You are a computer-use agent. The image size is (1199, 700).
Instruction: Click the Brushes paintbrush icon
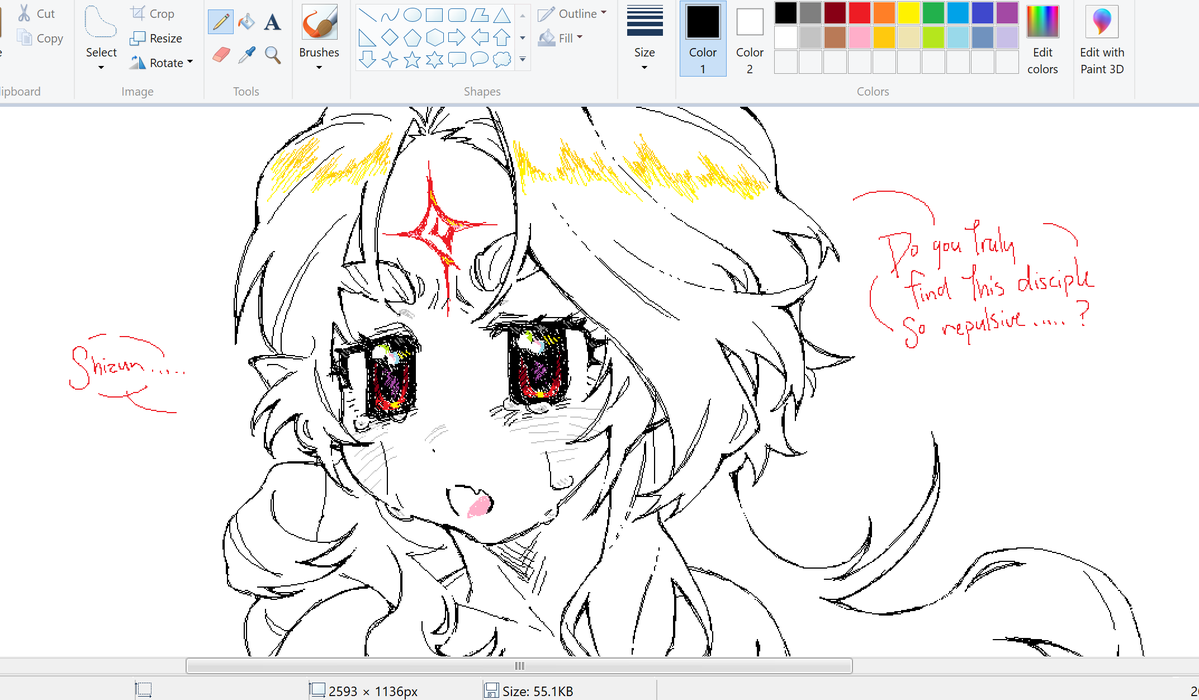[x=319, y=23]
